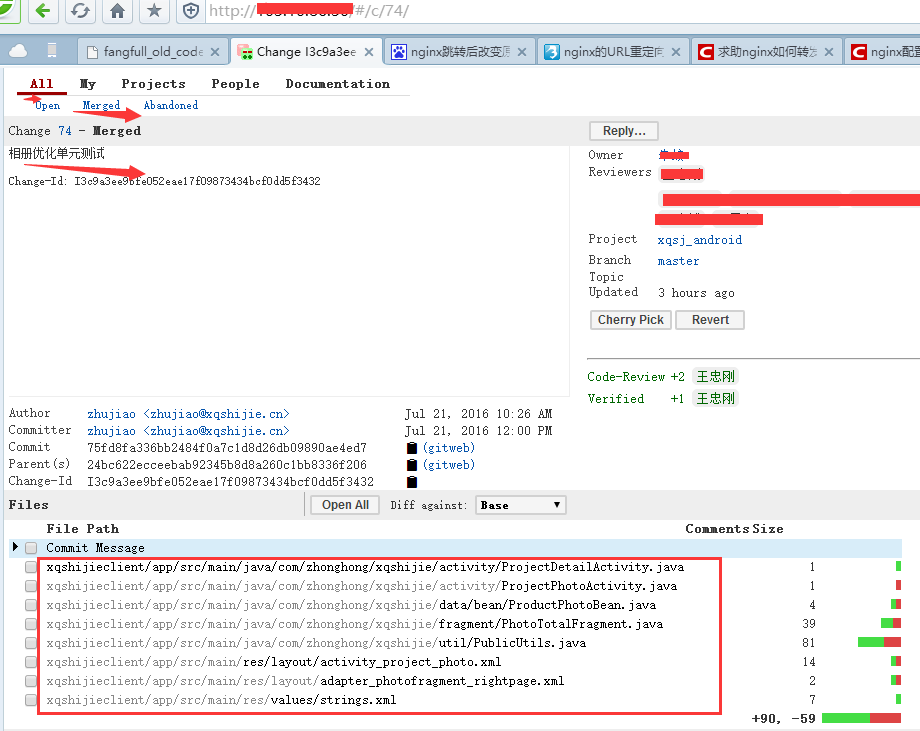Copy the Change-Id with clipboard icon

click(412, 482)
